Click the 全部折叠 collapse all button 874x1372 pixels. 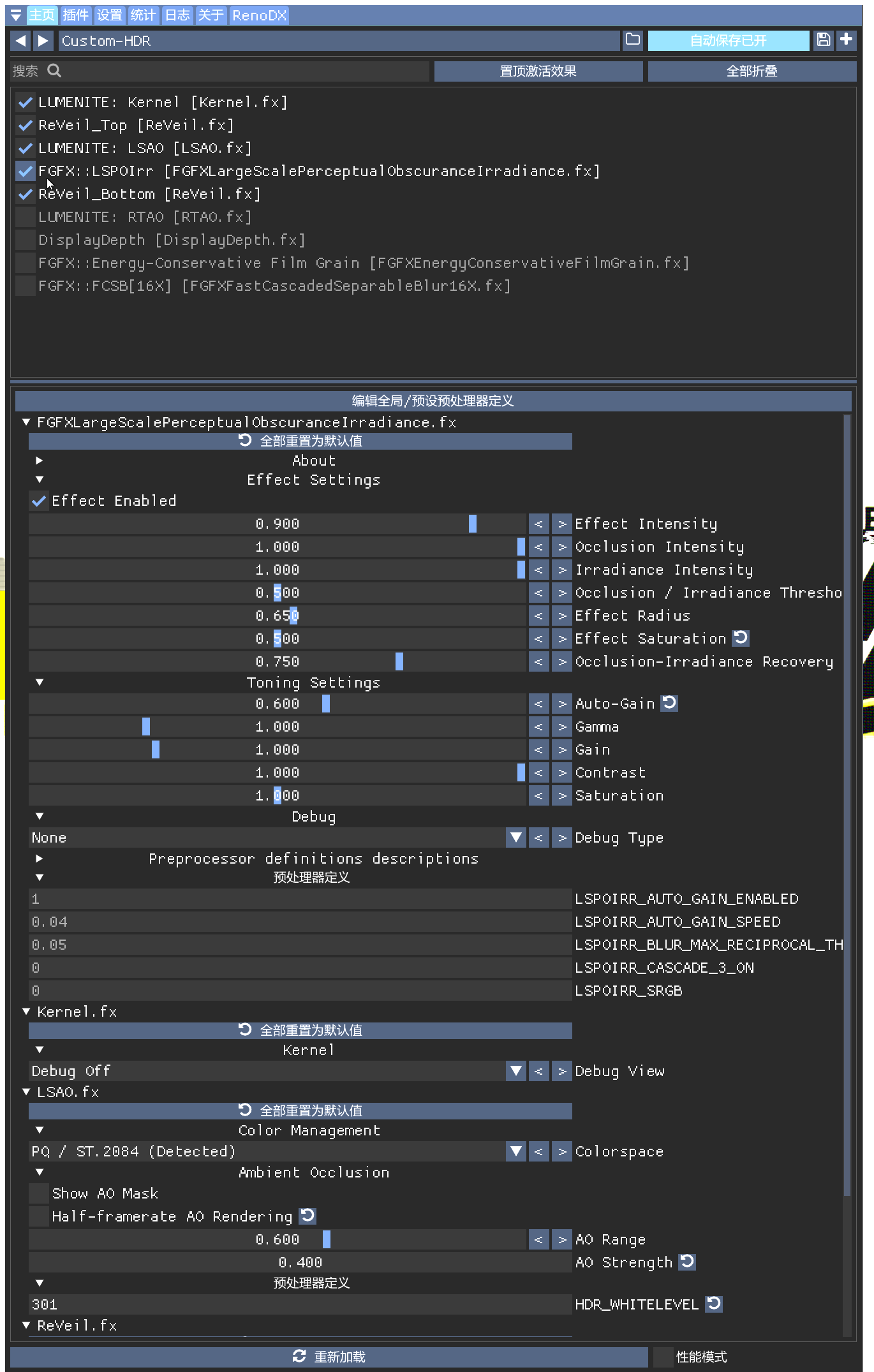pyautogui.click(x=752, y=71)
